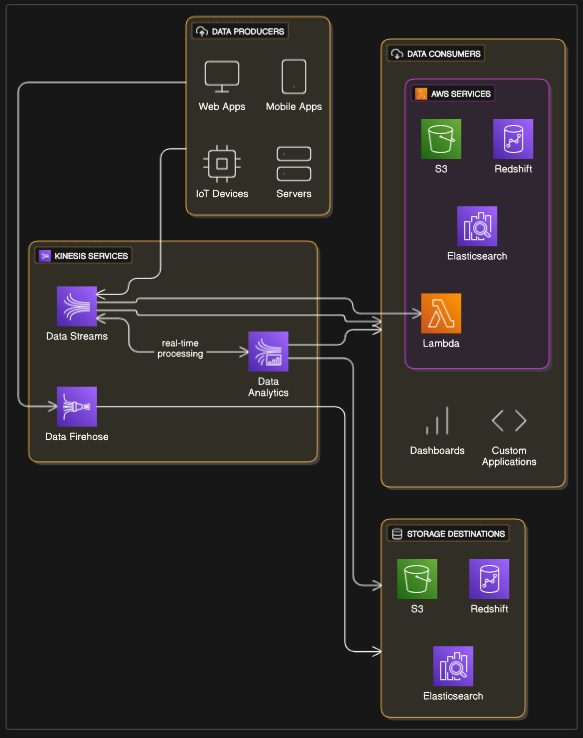Select database icon beside Storage Destinations title
This screenshot has height=738, width=583.
(397, 534)
